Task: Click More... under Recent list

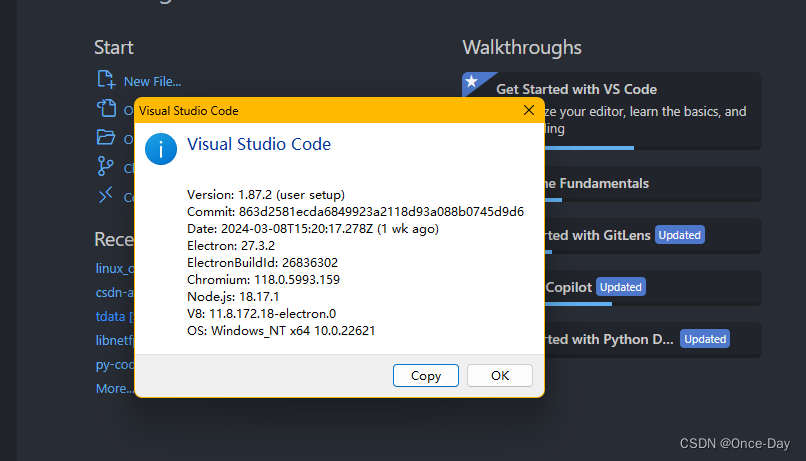Action: click(x=115, y=389)
